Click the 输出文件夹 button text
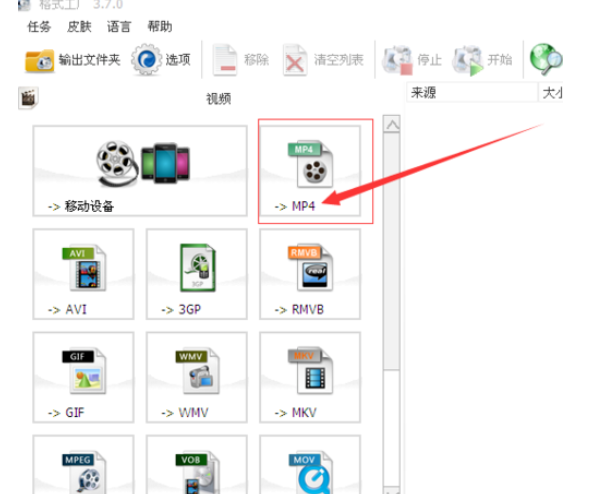593x494 pixels. coord(89,60)
